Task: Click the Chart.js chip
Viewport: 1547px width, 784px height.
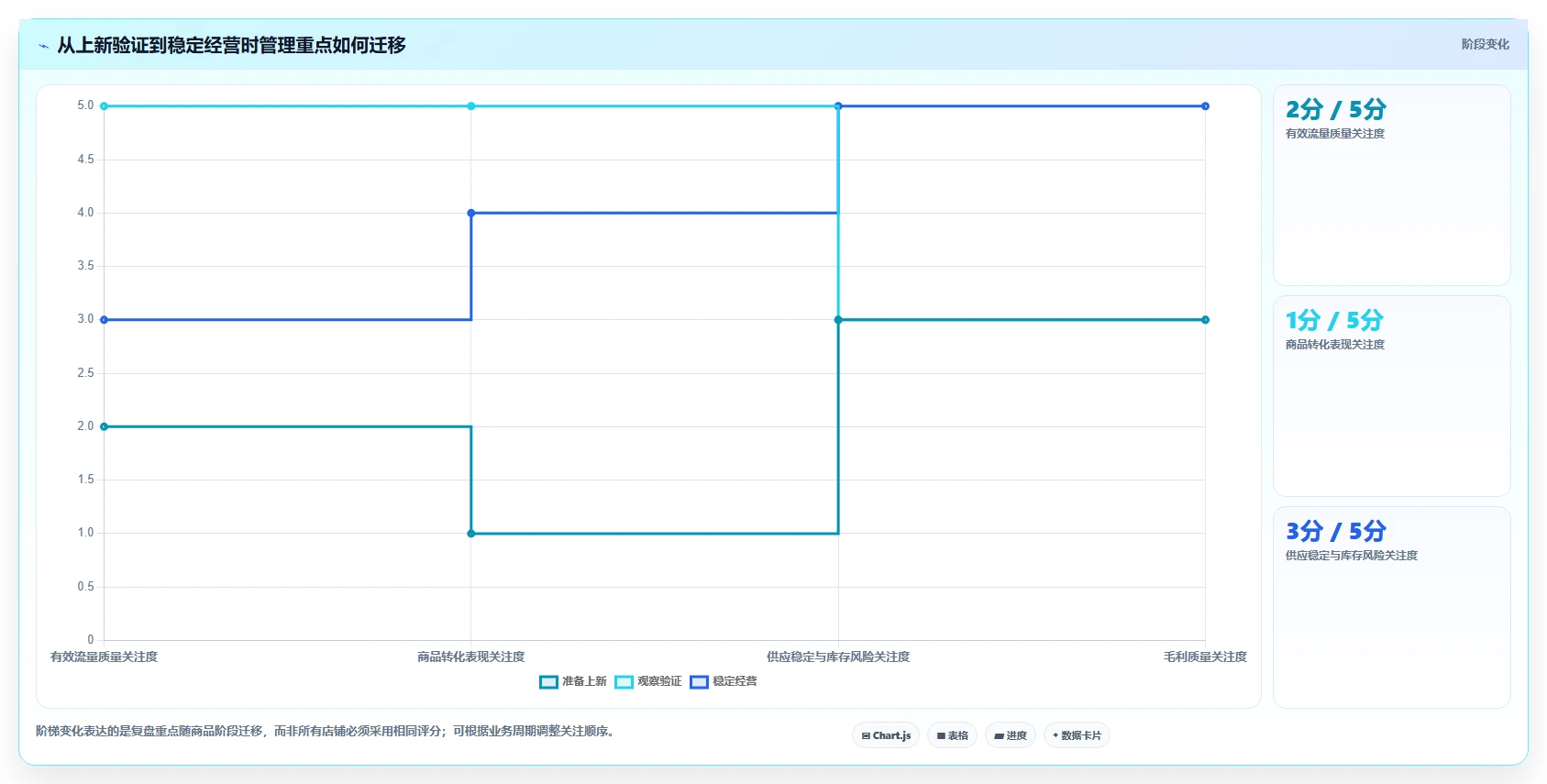Action: 886,735
